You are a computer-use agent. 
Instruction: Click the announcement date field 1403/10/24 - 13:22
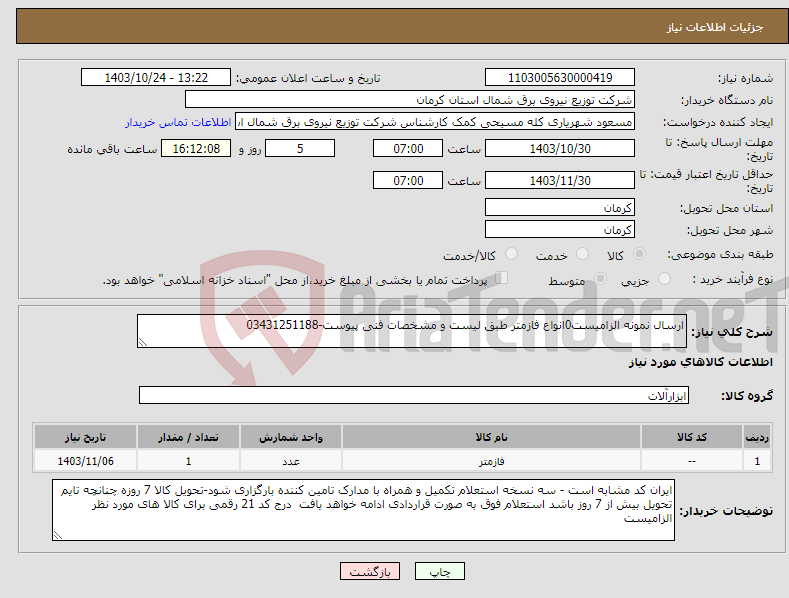point(156,78)
